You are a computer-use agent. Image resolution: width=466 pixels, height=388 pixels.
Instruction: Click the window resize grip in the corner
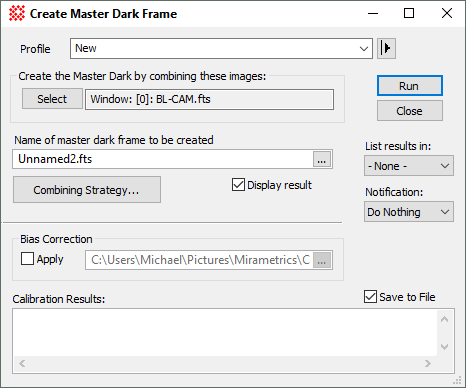tap(457, 380)
